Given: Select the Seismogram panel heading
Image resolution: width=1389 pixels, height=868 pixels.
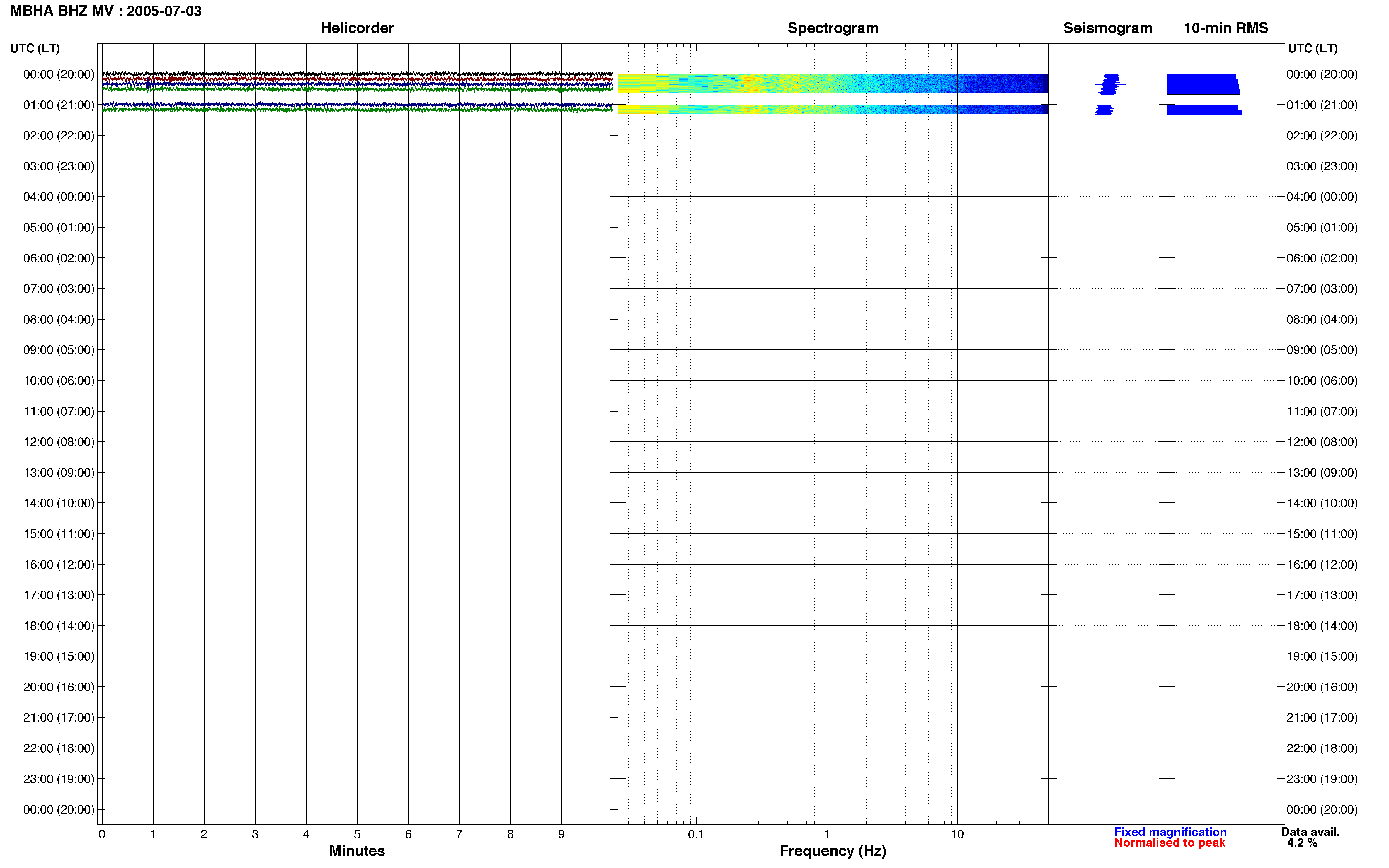Looking at the screenshot, I should coord(1108,28).
